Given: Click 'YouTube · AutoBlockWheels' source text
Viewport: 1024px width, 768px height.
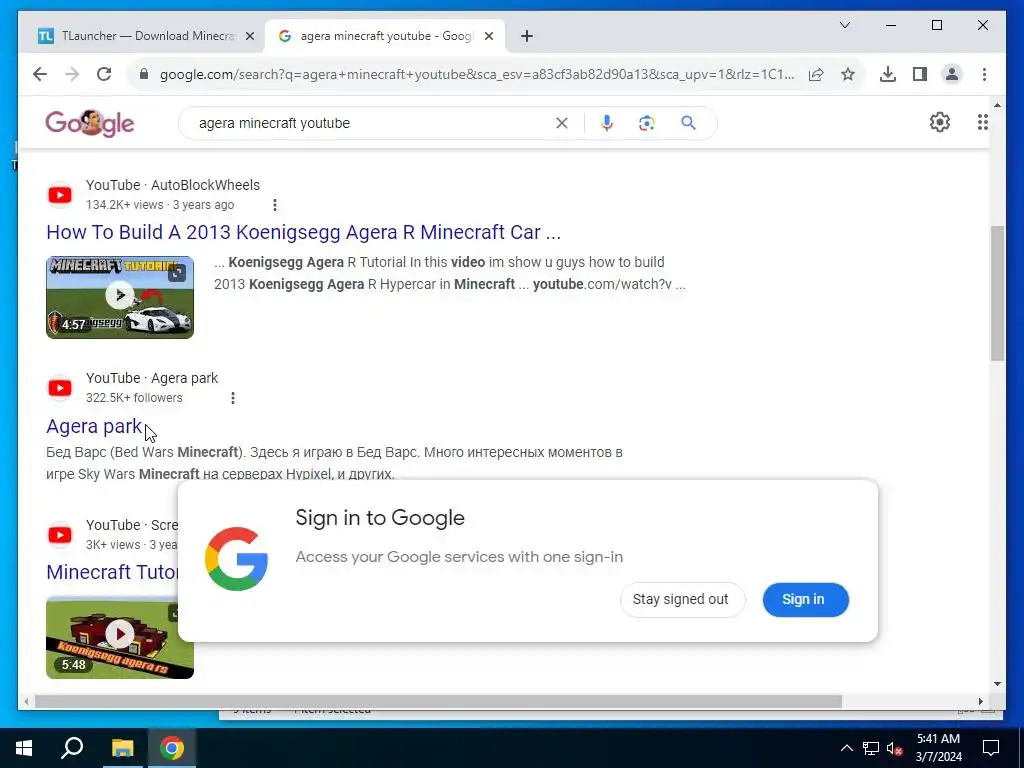Looking at the screenshot, I should coord(172,185).
